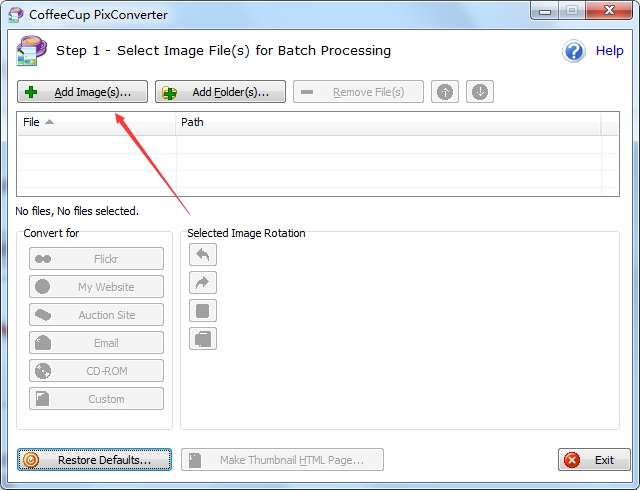Click the coffee cup logo next to Step 1
640x490 pixels.
coord(31,51)
